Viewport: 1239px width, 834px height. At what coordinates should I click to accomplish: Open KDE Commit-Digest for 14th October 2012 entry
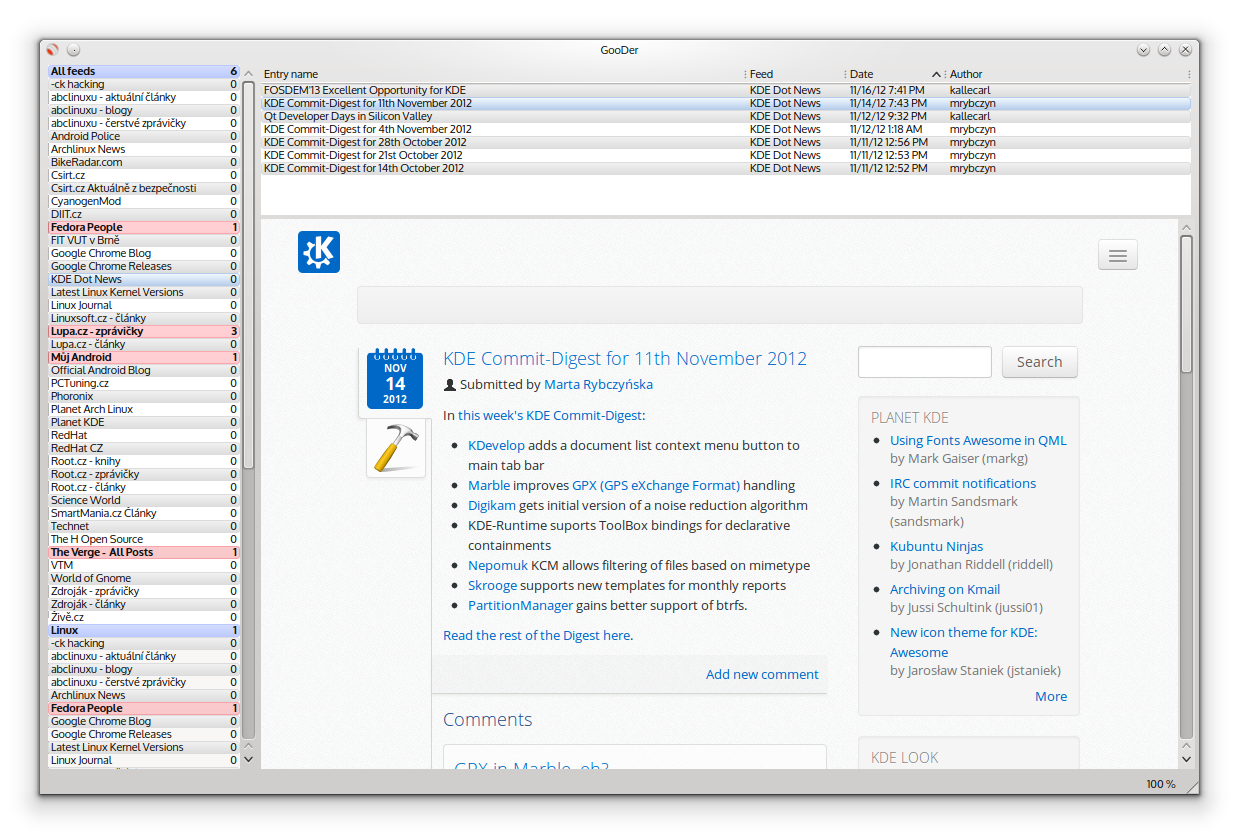click(726, 168)
